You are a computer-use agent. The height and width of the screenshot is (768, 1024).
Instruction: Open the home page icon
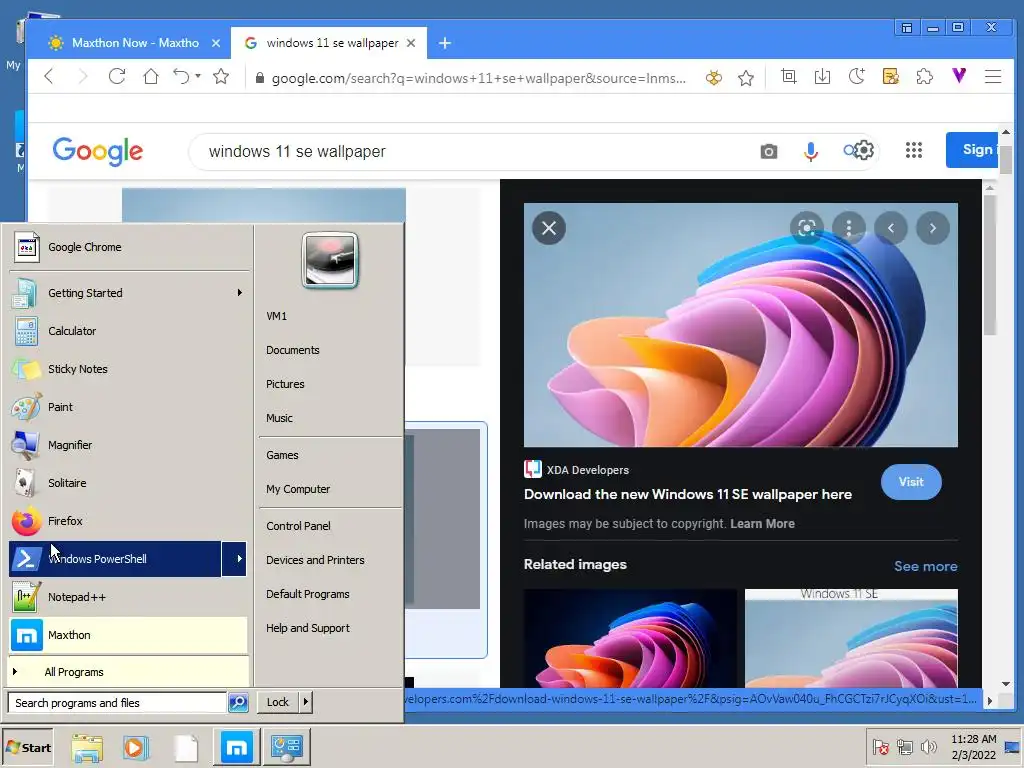point(151,77)
